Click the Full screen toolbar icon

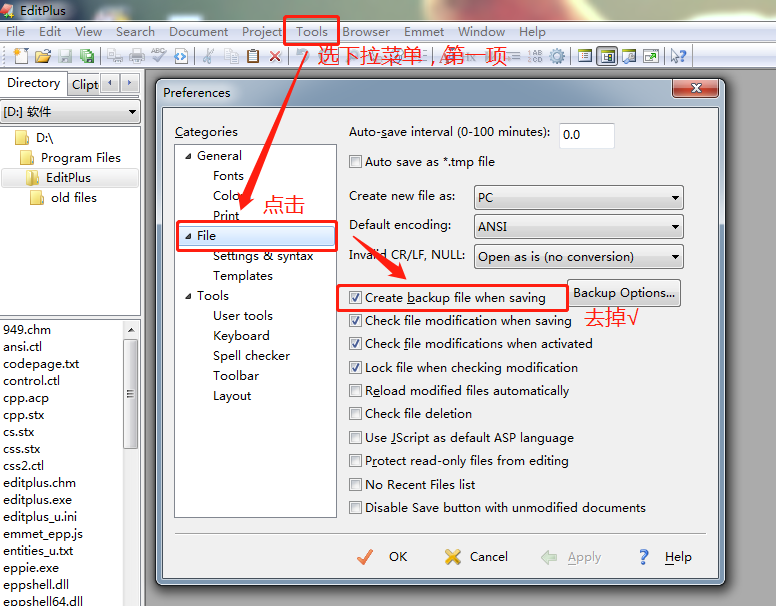tap(651, 56)
